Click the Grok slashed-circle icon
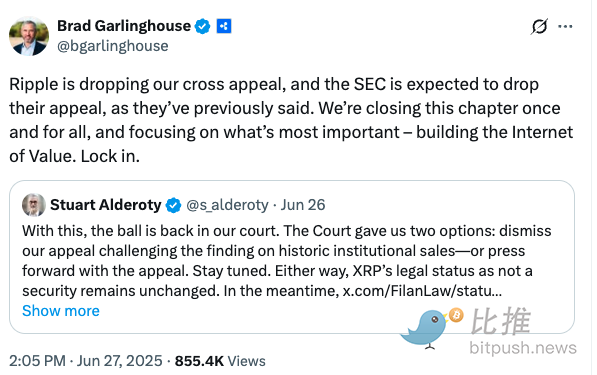 [x=540, y=26]
